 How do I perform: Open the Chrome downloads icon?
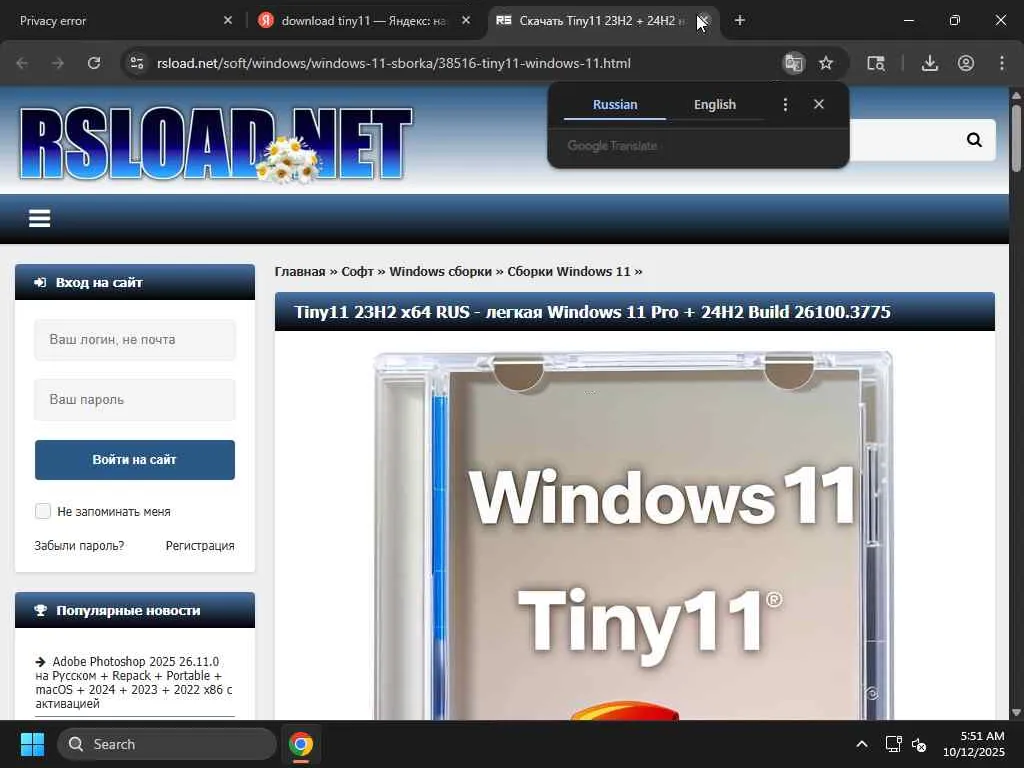pos(929,63)
